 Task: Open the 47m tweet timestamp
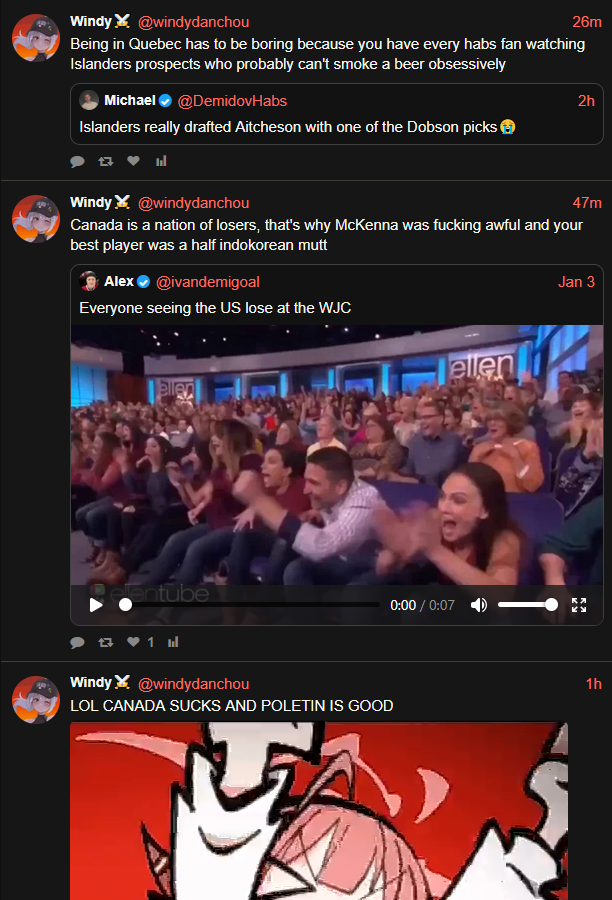pyautogui.click(x=587, y=203)
